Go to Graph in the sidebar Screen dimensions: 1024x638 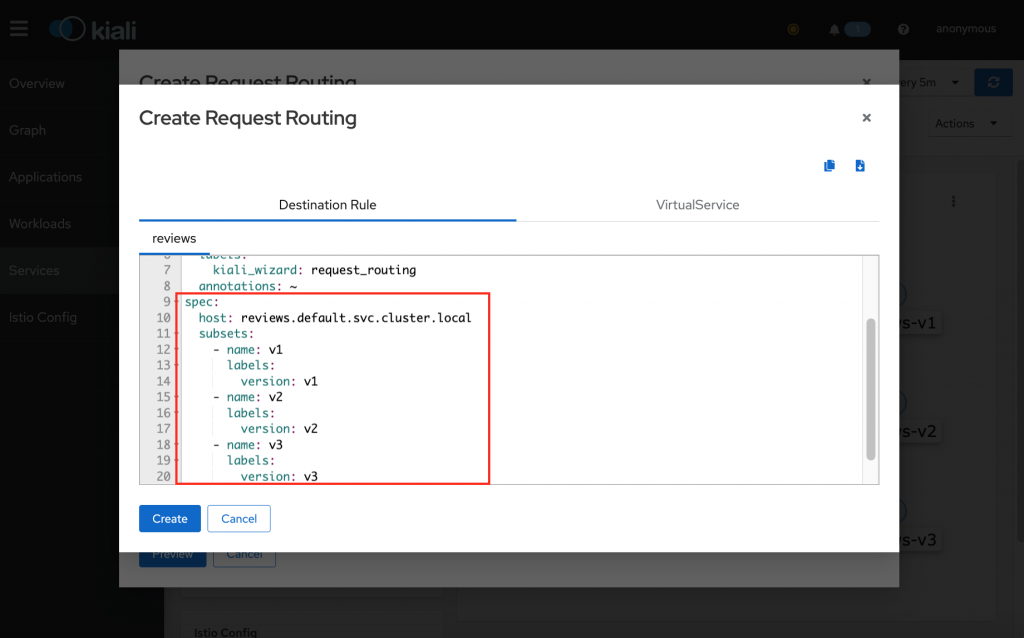coord(27,130)
